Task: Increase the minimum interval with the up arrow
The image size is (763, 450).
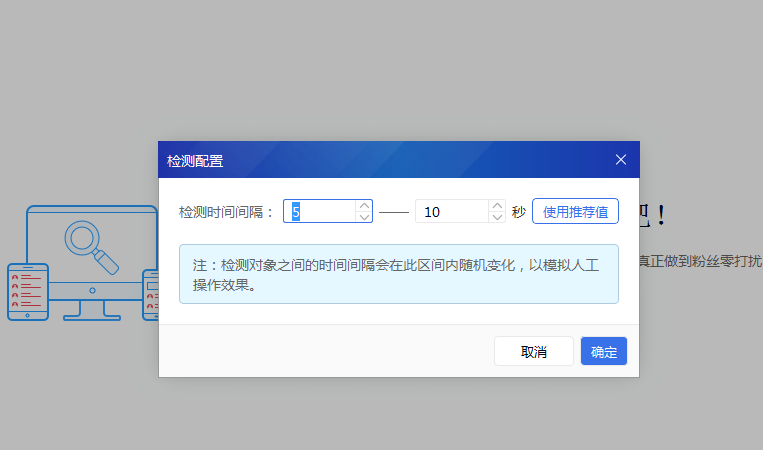Action: tap(364, 206)
